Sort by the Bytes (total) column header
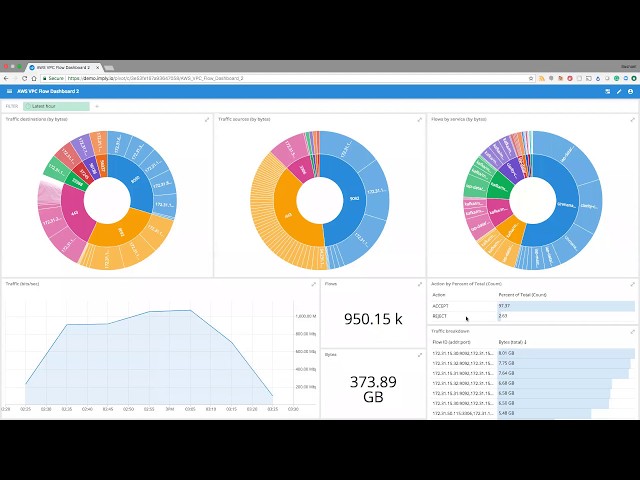 point(512,342)
